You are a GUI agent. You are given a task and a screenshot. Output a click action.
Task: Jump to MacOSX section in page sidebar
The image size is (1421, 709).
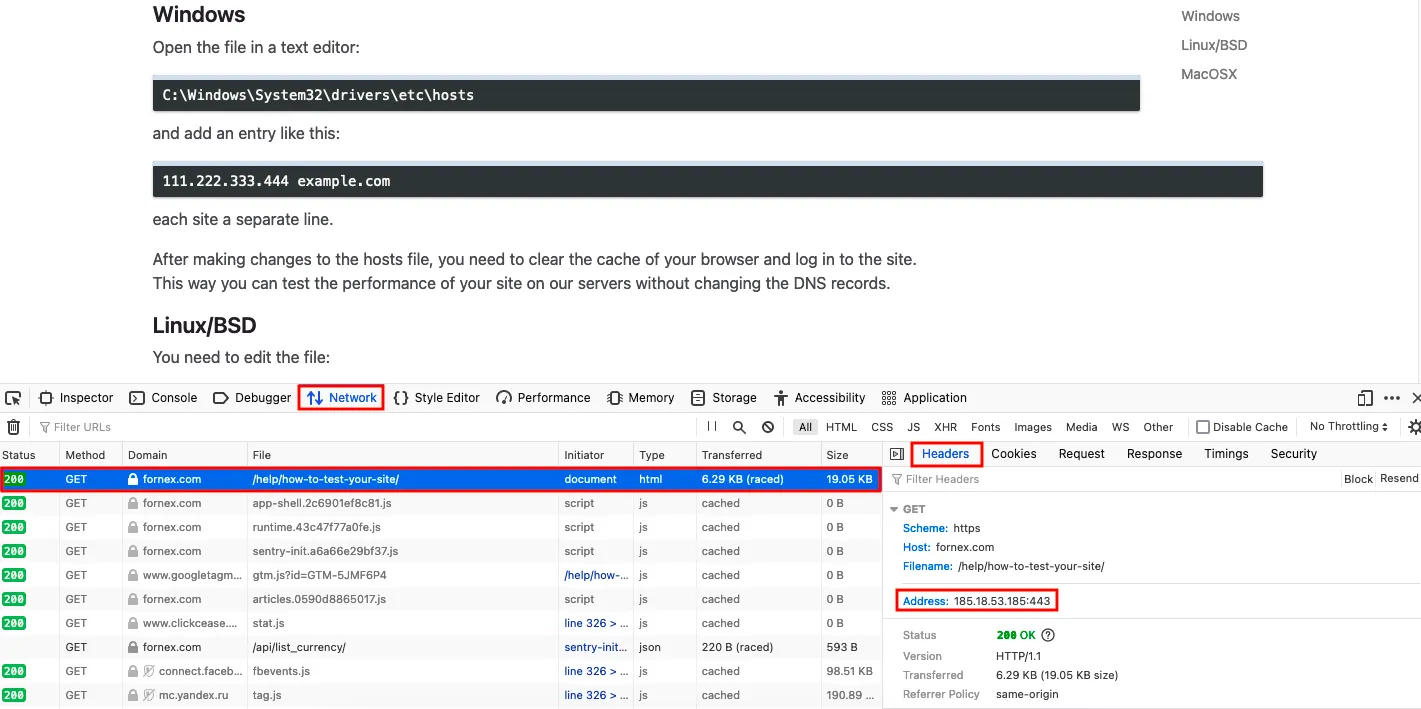tap(1209, 74)
